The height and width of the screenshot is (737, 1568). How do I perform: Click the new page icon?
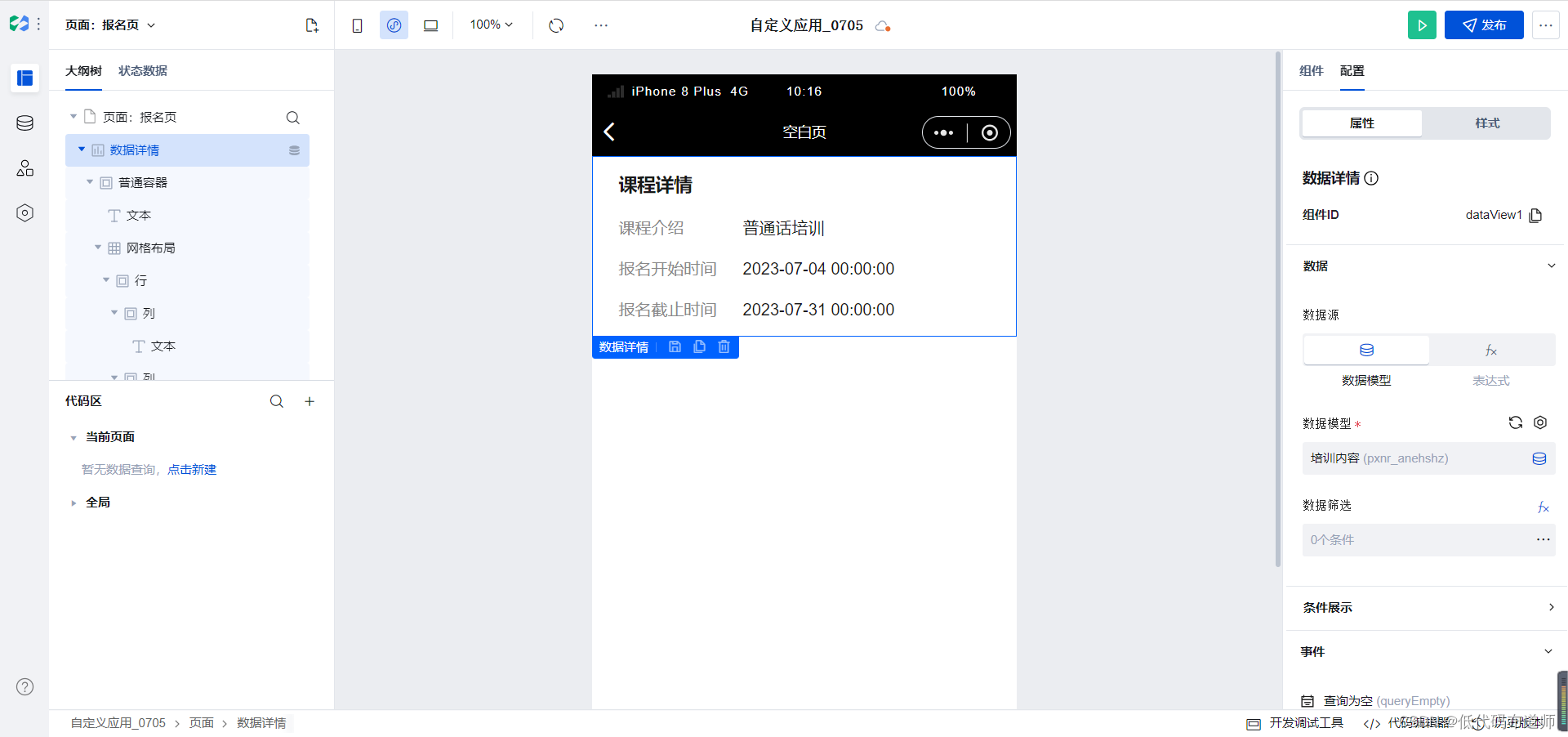coord(312,25)
